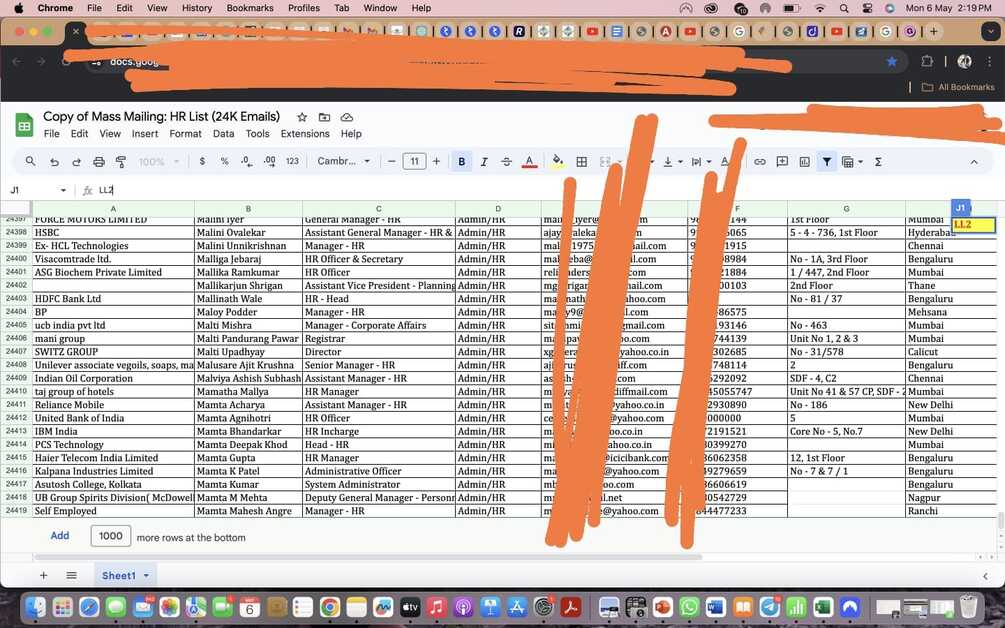Viewport: 1005px width, 628px height.
Task: Open All Bookmarks folder
Action: (x=959, y=87)
